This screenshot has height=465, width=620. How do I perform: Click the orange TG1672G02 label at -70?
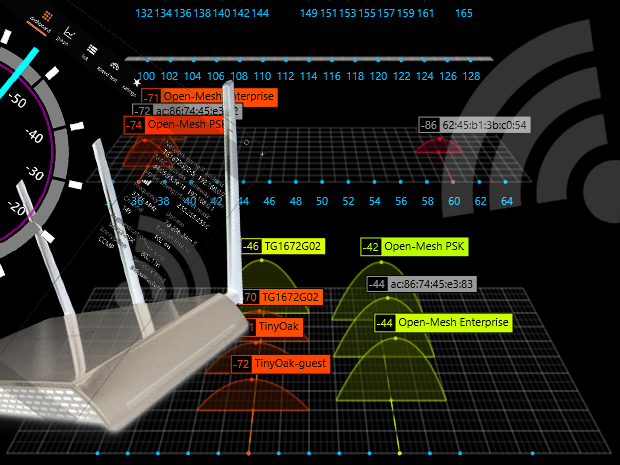point(290,297)
